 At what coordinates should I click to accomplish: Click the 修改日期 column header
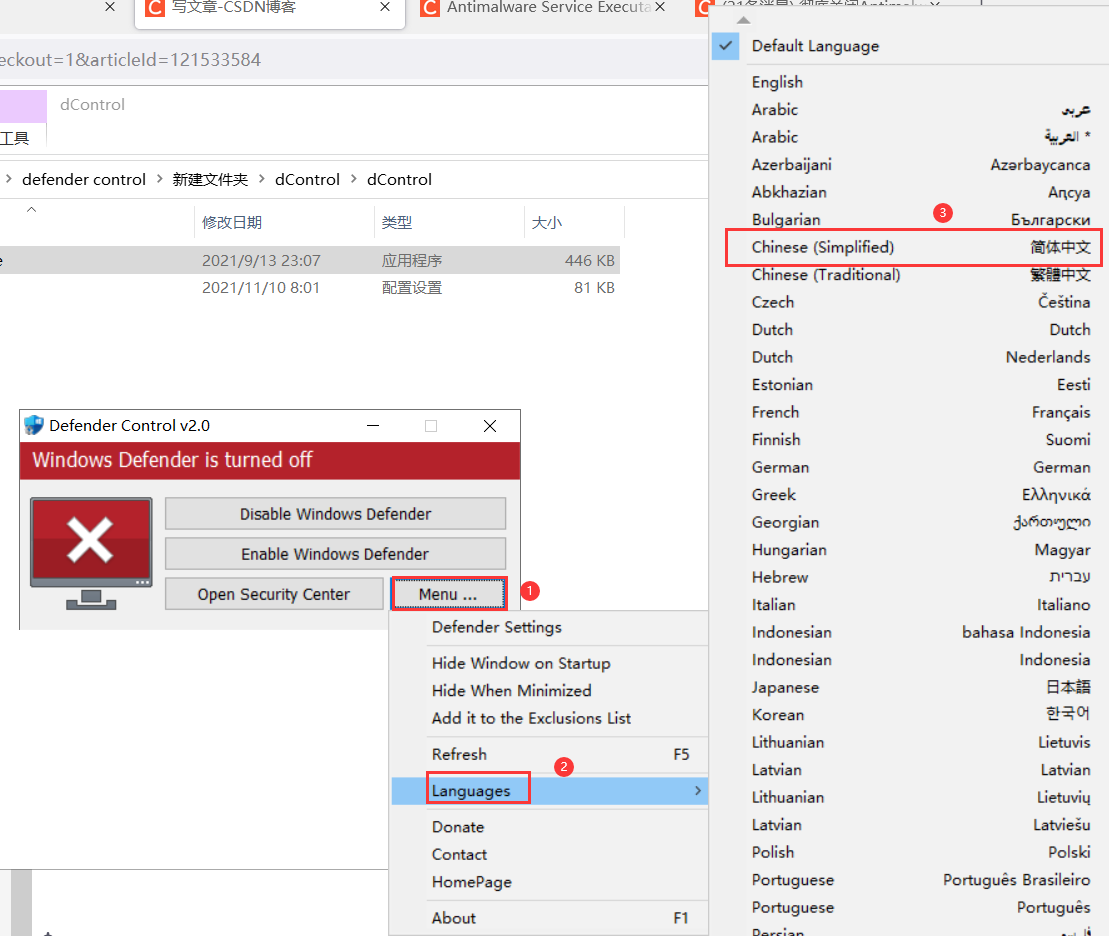pos(284,222)
